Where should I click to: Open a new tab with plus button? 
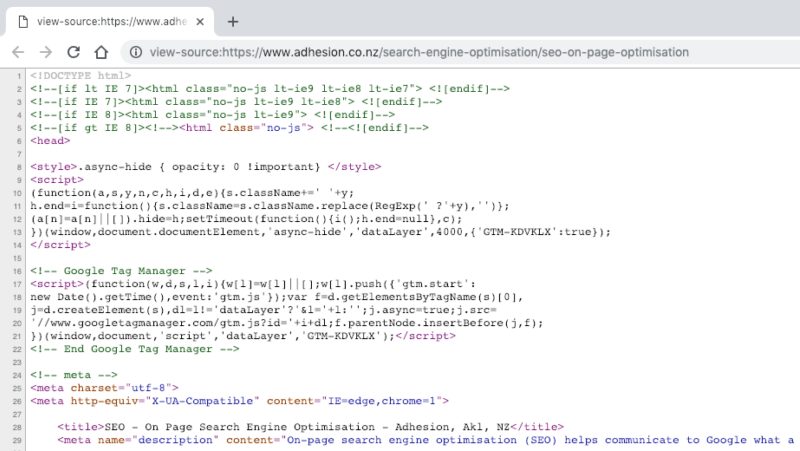coord(233,22)
